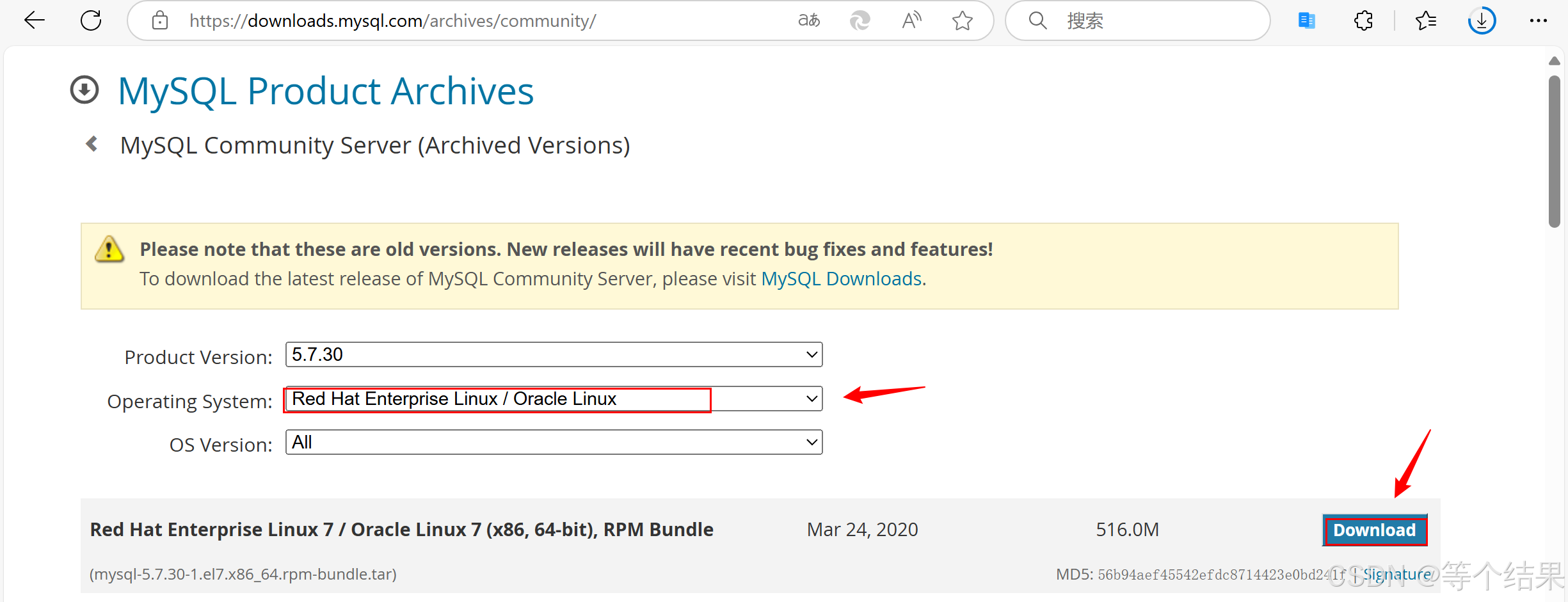Click the Operating System label

(189, 401)
